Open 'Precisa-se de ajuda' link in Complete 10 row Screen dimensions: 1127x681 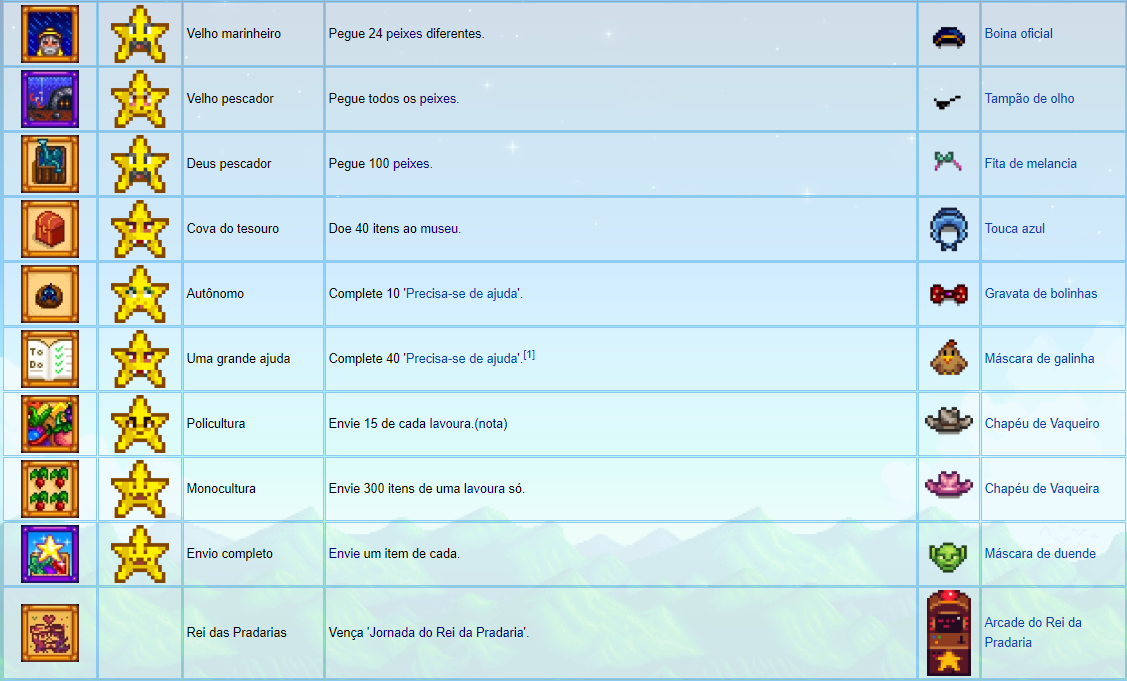pyautogui.click(x=461, y=293)
